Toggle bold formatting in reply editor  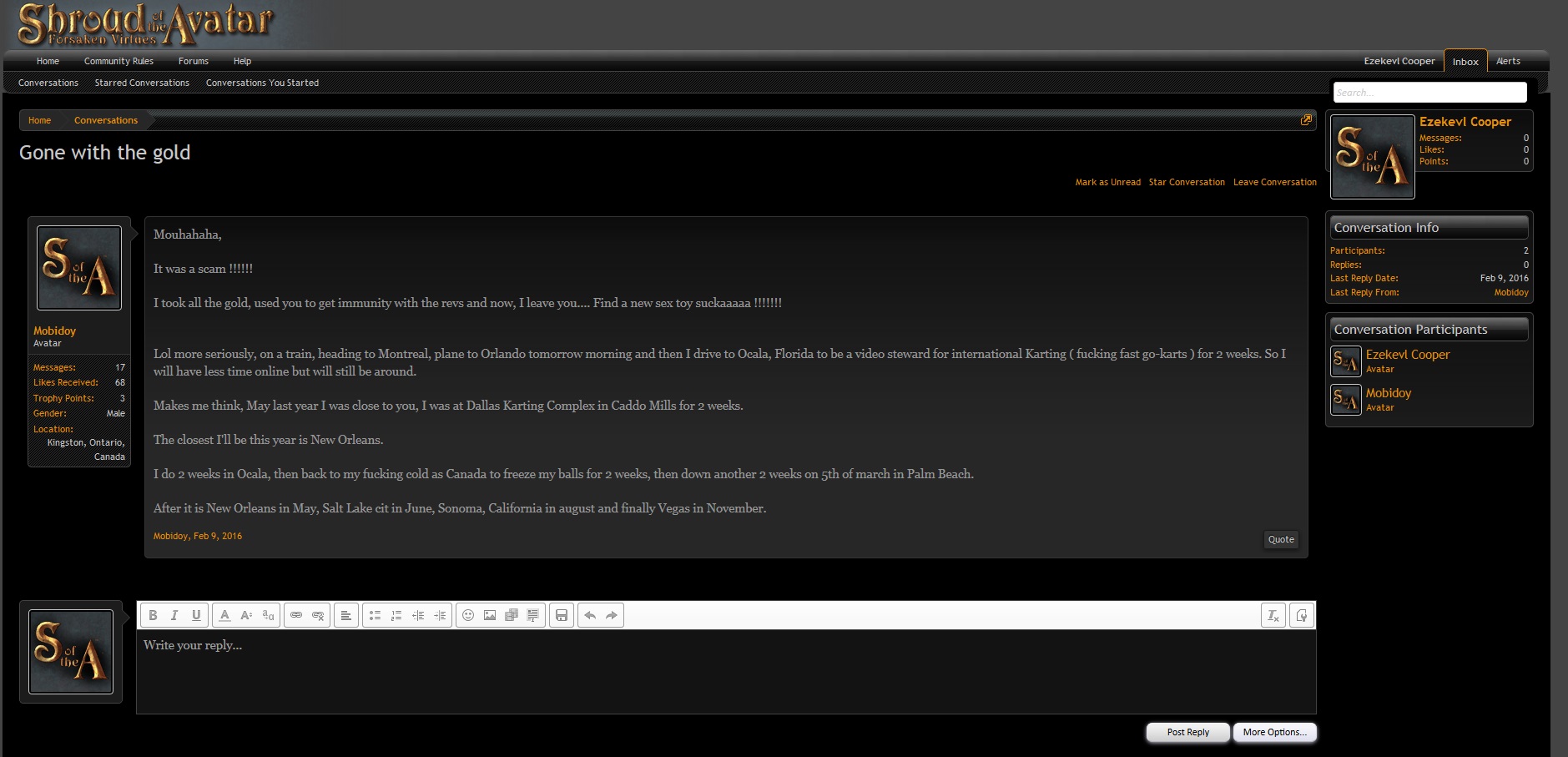pos(153,616)
